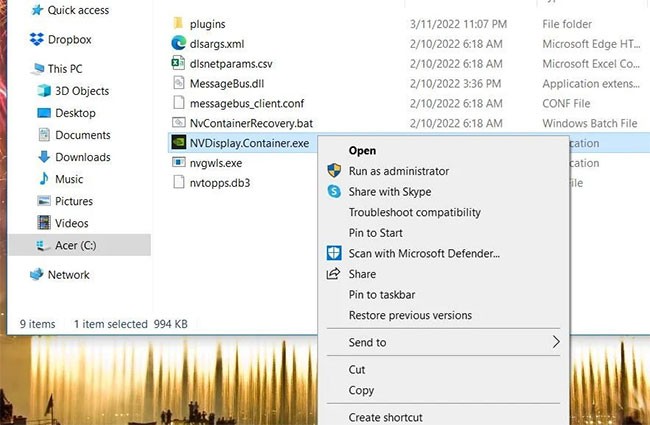Open Acer (C:) drive in sidebar
This screenshot has height=425, width=650.
pos(76,245)
